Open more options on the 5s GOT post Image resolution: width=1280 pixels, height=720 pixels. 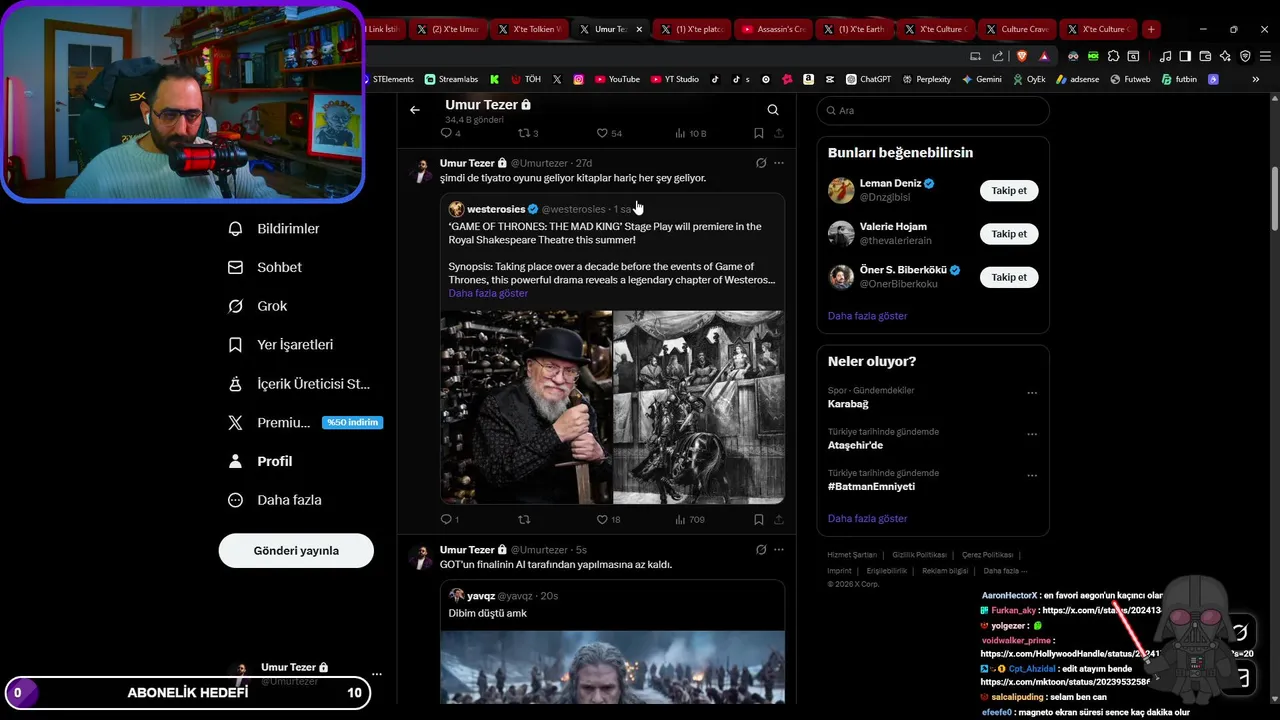tap(779, 550)
